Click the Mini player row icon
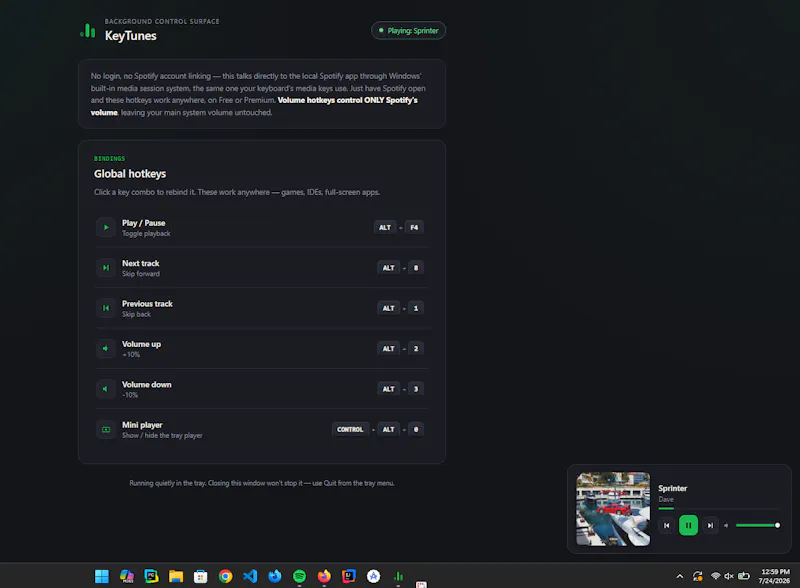Screen dimensions: 800x588 tap(106, 430)
